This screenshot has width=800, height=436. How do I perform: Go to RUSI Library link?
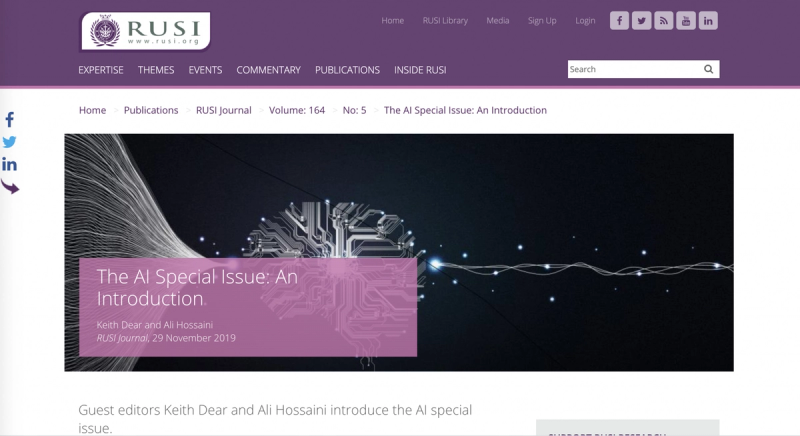pos(445,20)
